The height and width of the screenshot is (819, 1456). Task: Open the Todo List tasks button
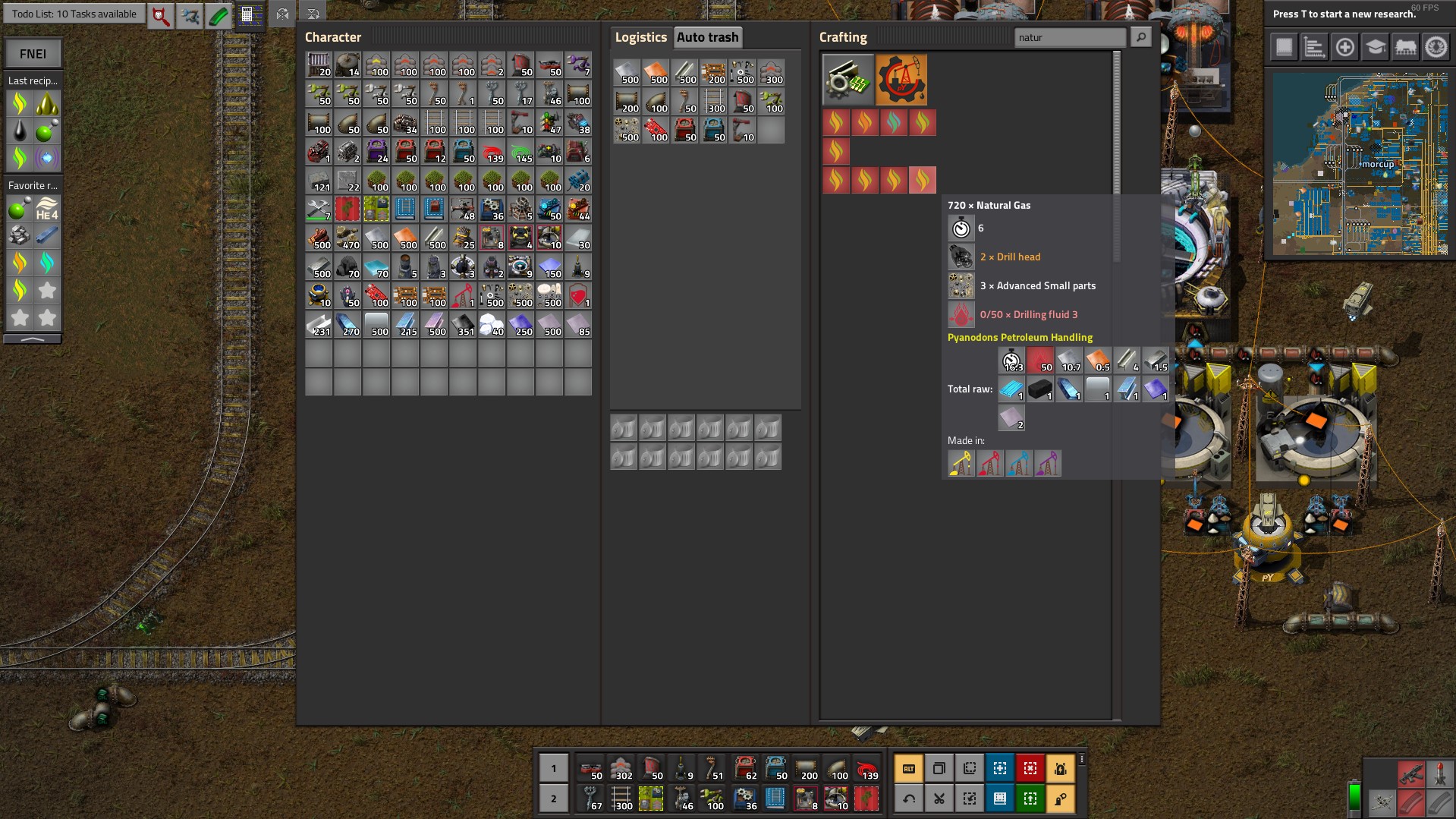tap(74, 14)
